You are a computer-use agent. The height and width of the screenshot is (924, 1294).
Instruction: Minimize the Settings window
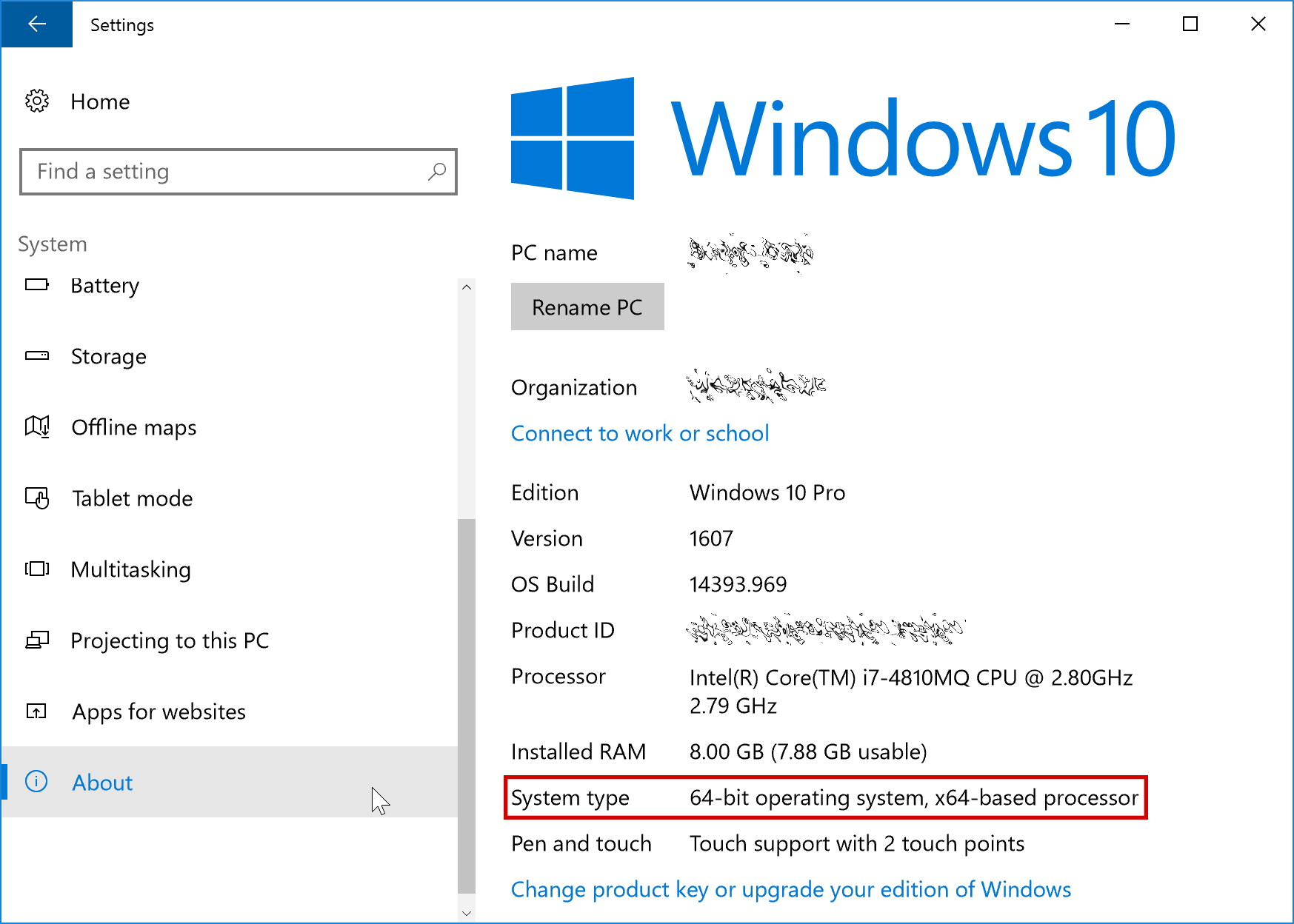(1122, 24)
